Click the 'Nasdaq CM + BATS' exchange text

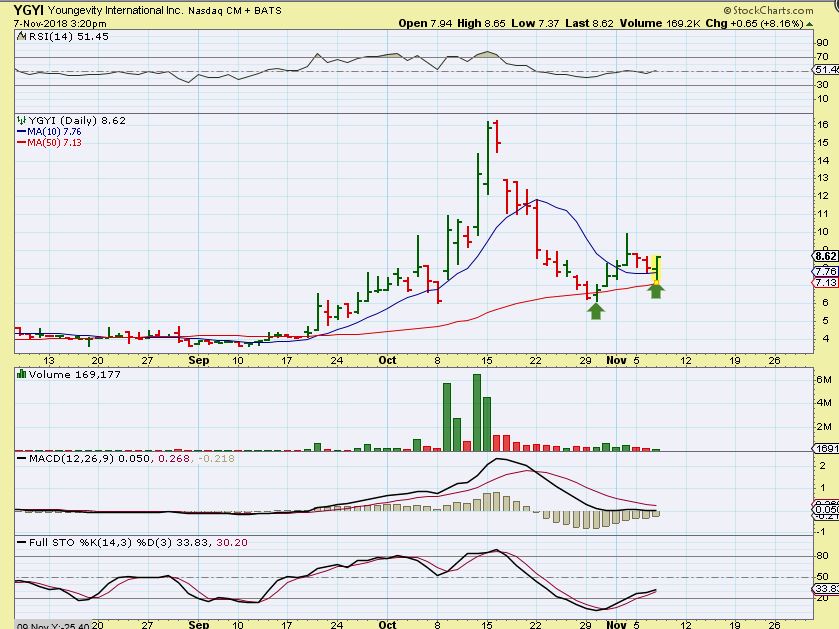pos(235,10)
